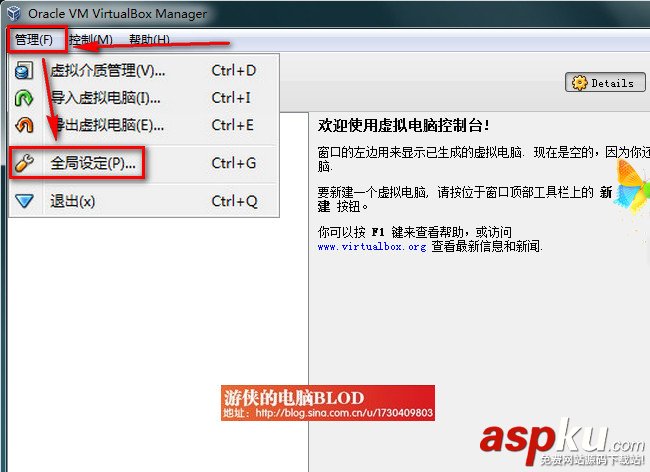The width and height of the screenshot is (650, 472).
Task: Choose 导入虚拟电脑(I)... menu entry
Action: click(144, 98)
